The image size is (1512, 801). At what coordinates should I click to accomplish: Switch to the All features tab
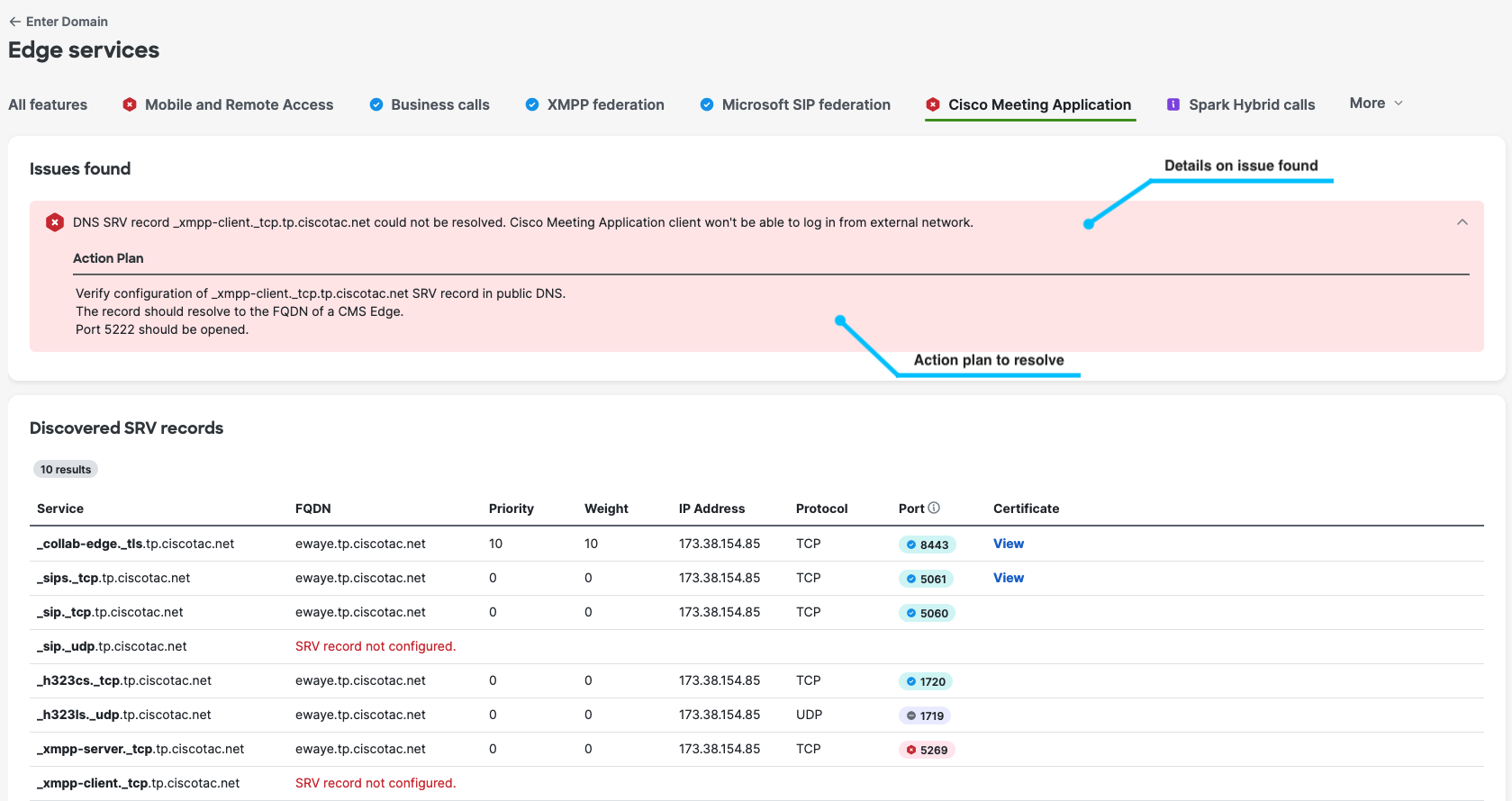[x=48, y=104]
